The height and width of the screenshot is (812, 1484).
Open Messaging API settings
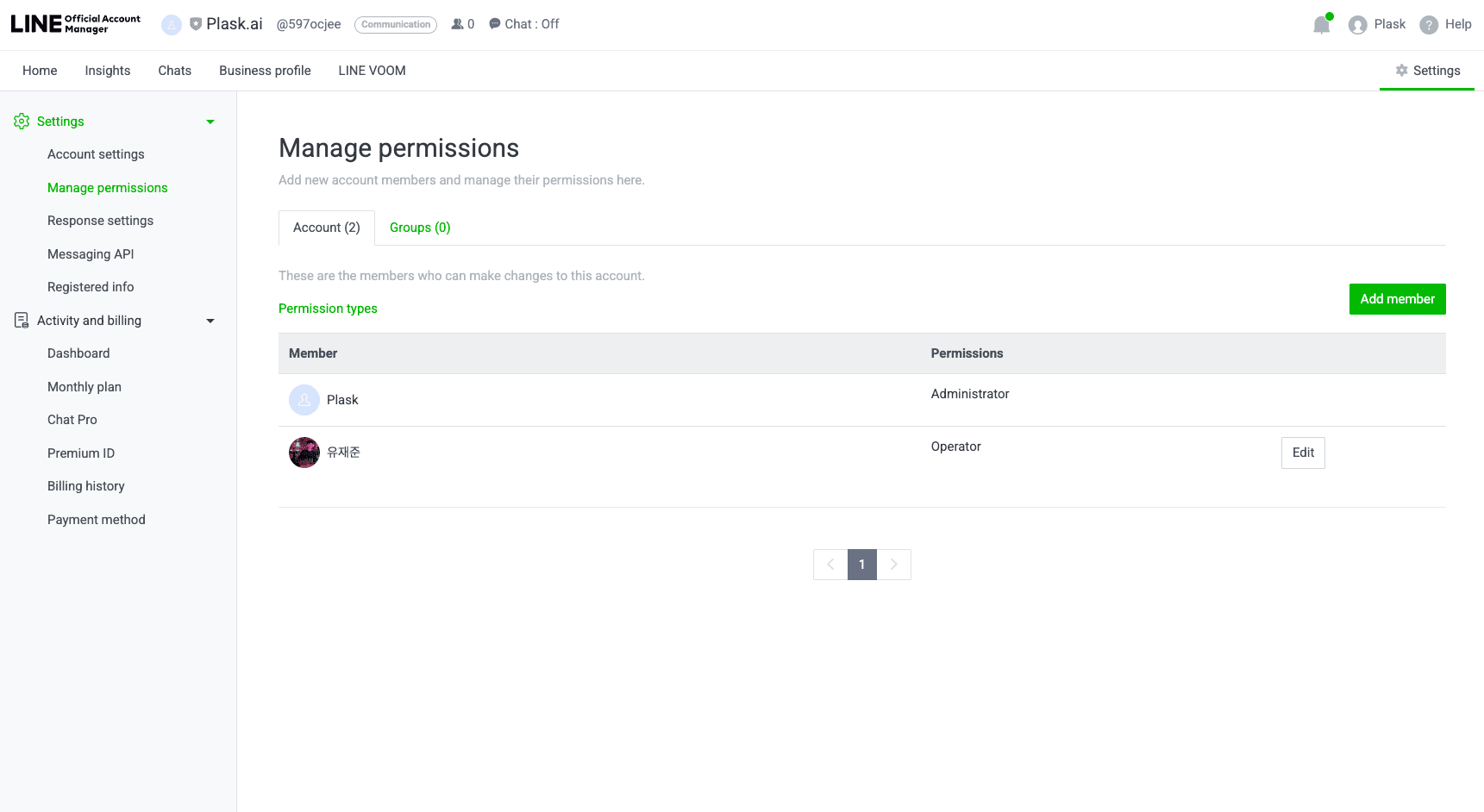tap(91, 254)
